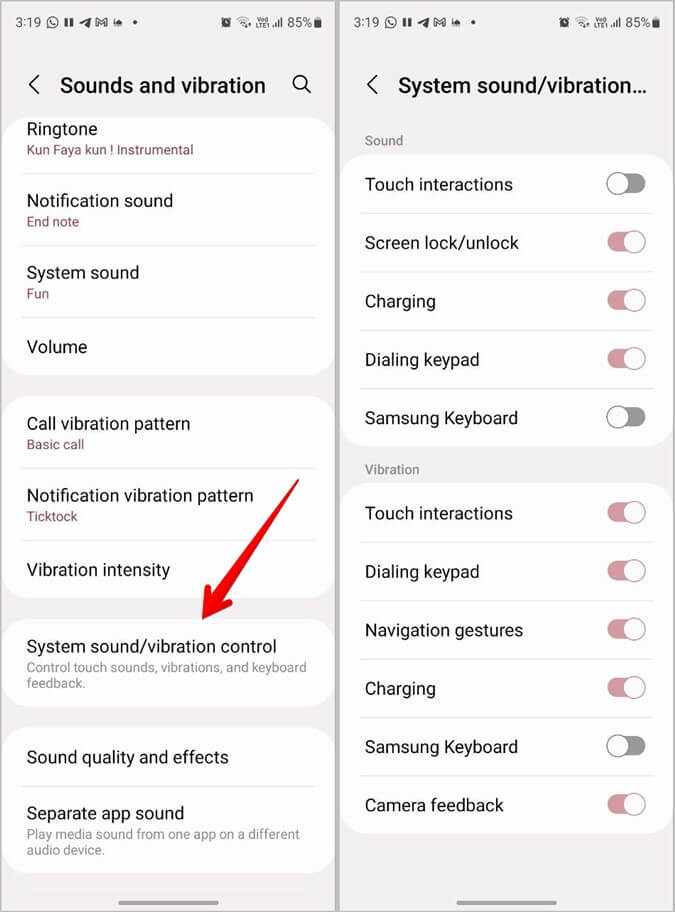
Task: Enable Touch interactions sound toggle
Action: [x=626, y=183]
